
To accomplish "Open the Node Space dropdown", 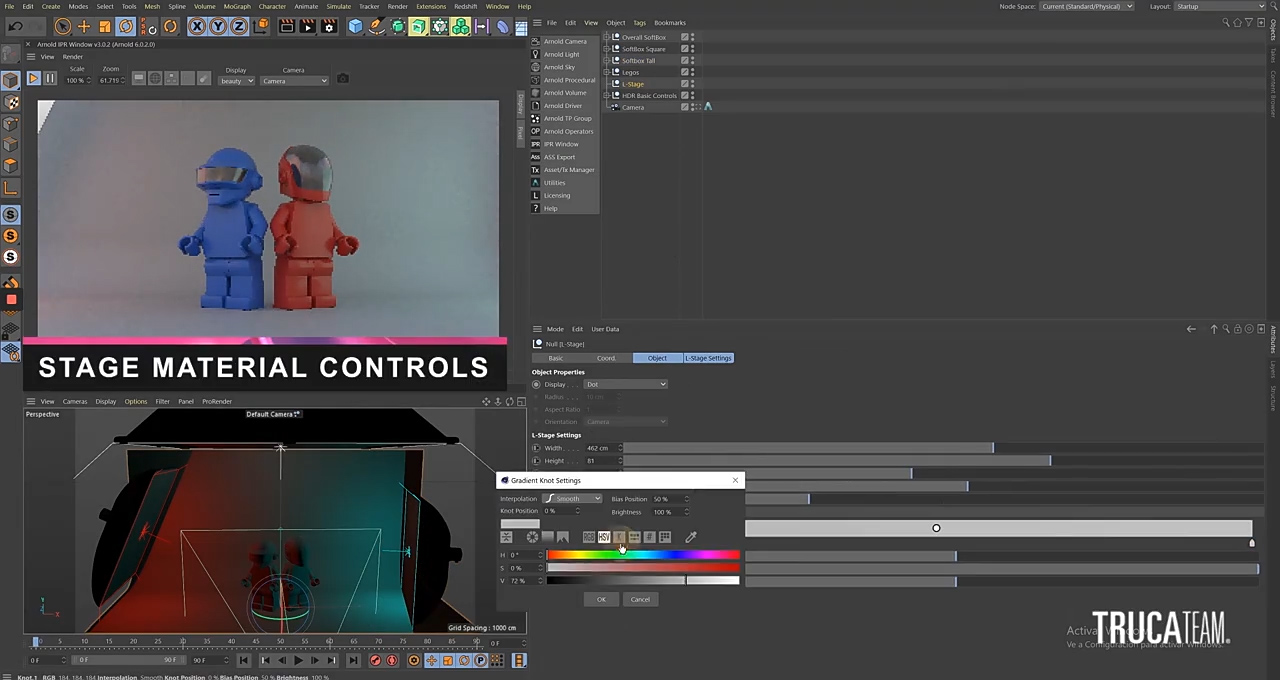I will click(1086, 6).
